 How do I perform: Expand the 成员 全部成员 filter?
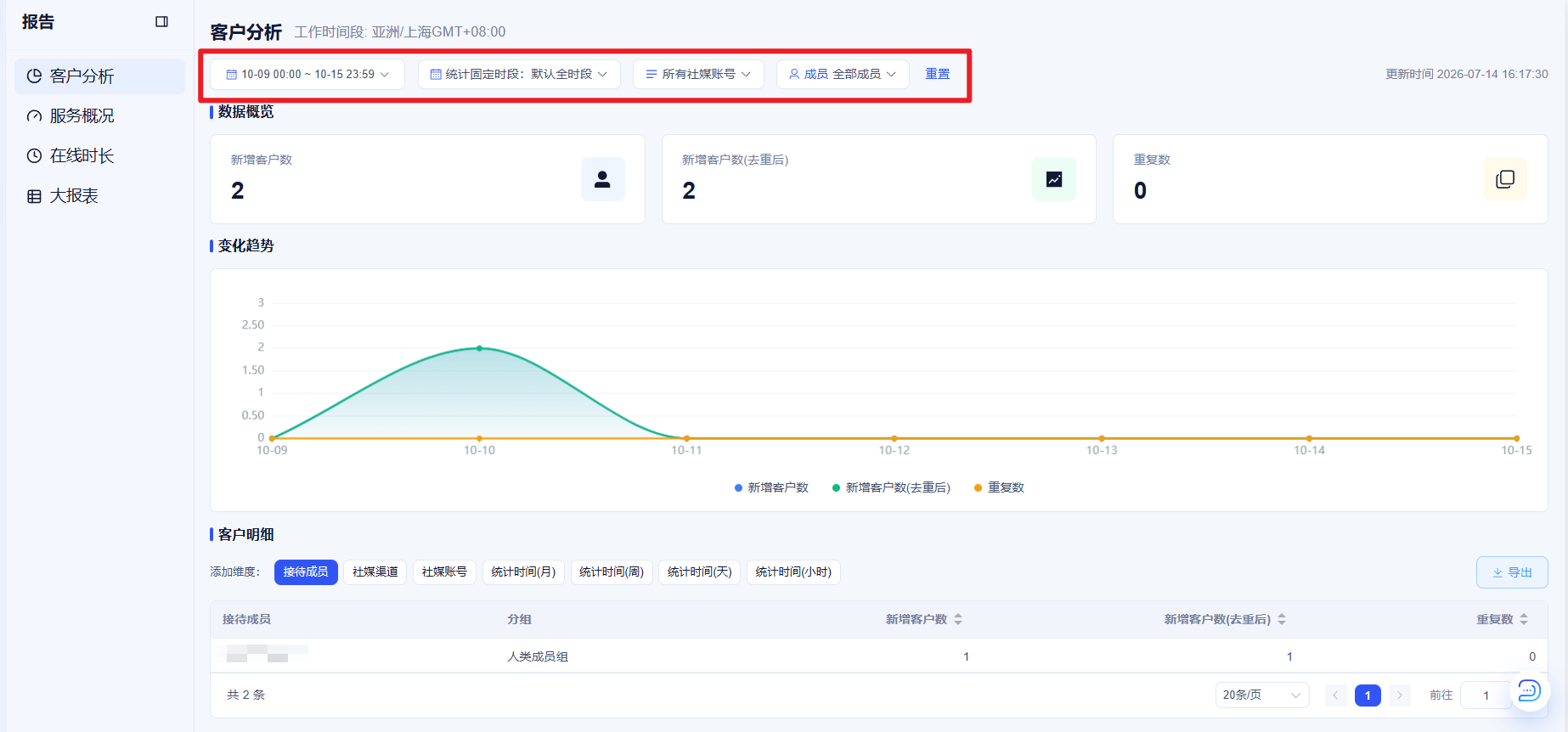click(x=843, y=75)
